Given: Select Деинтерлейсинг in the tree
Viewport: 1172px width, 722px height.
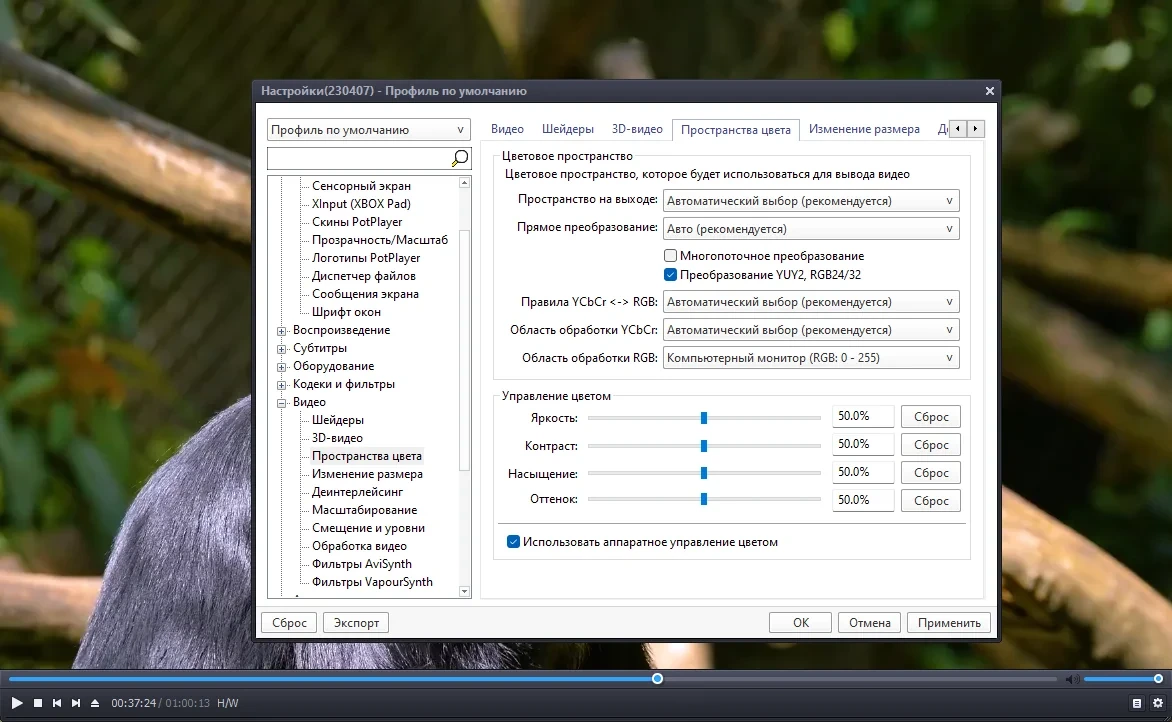Looking at the screenshot, I should point(357,492).
